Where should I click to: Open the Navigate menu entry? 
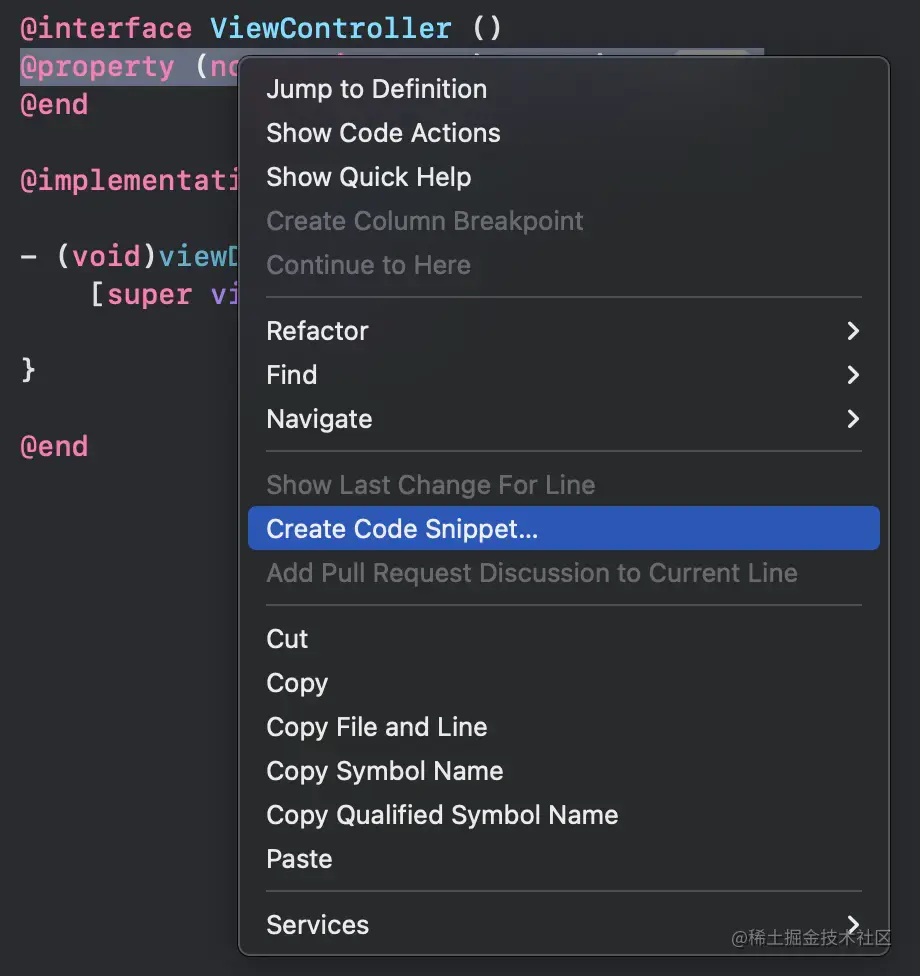(x=563, y=419)
